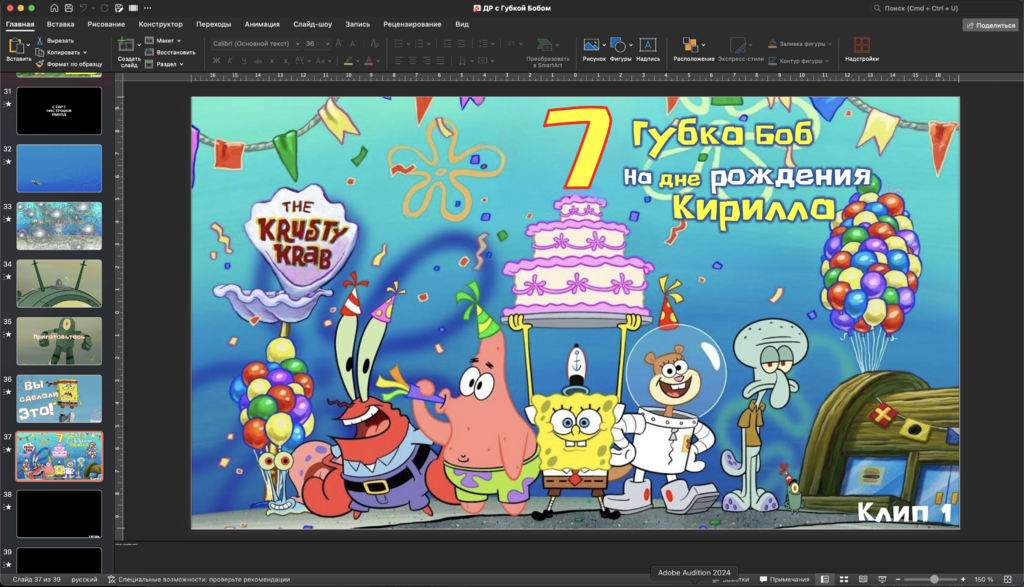Viewport: 1024px width, 587px height.
Task: Toggle subscript formatting
Action: pyautogui.click(x=286, y=61)
